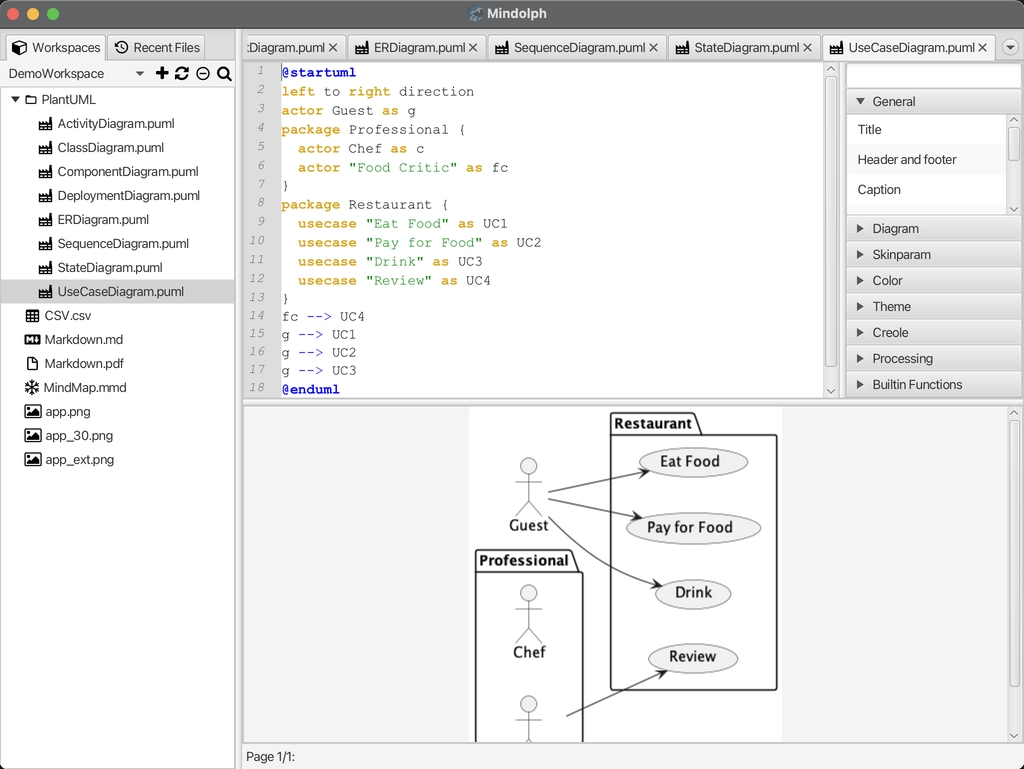The width and height of the screenshot is (1024, 769).
Task: Click the search magnifier icon in workspace toolbar
Action: [x=224, y=74]
